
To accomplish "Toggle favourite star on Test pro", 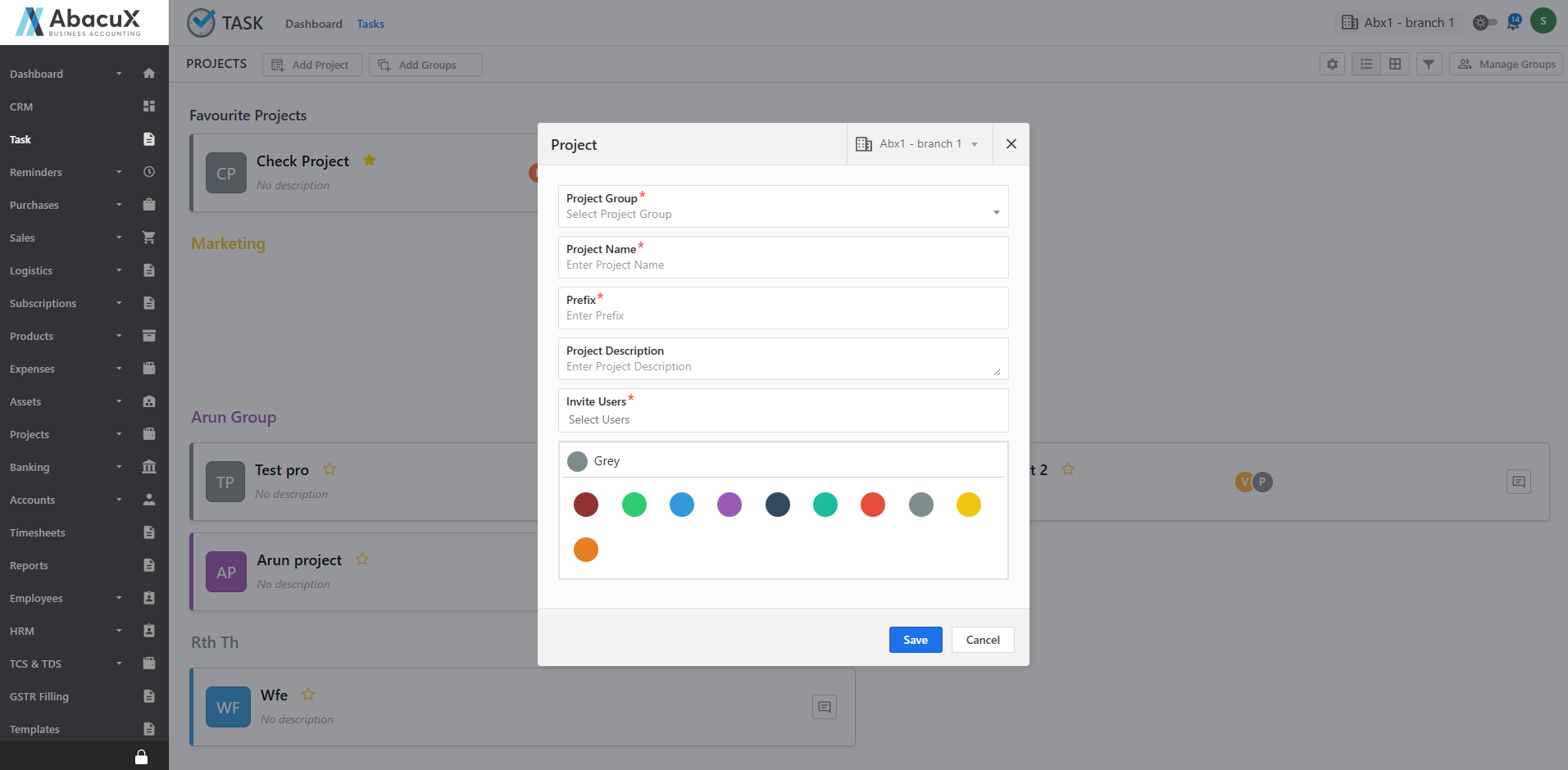I will tap(330, 469).
